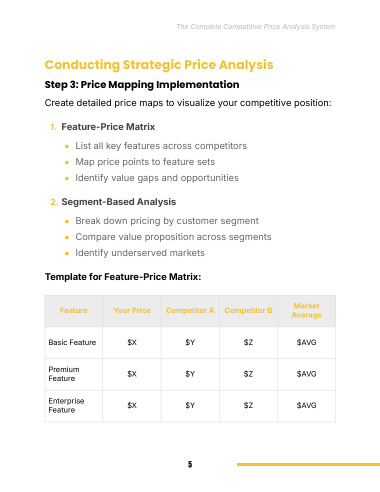Select the Feature column header

click(x=74, y=310)
